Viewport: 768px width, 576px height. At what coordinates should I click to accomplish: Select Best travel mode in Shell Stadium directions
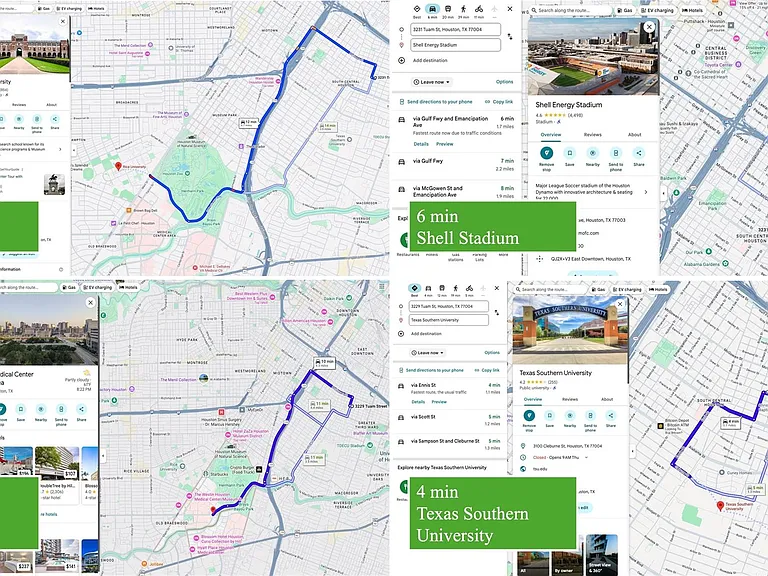[417, 9]
